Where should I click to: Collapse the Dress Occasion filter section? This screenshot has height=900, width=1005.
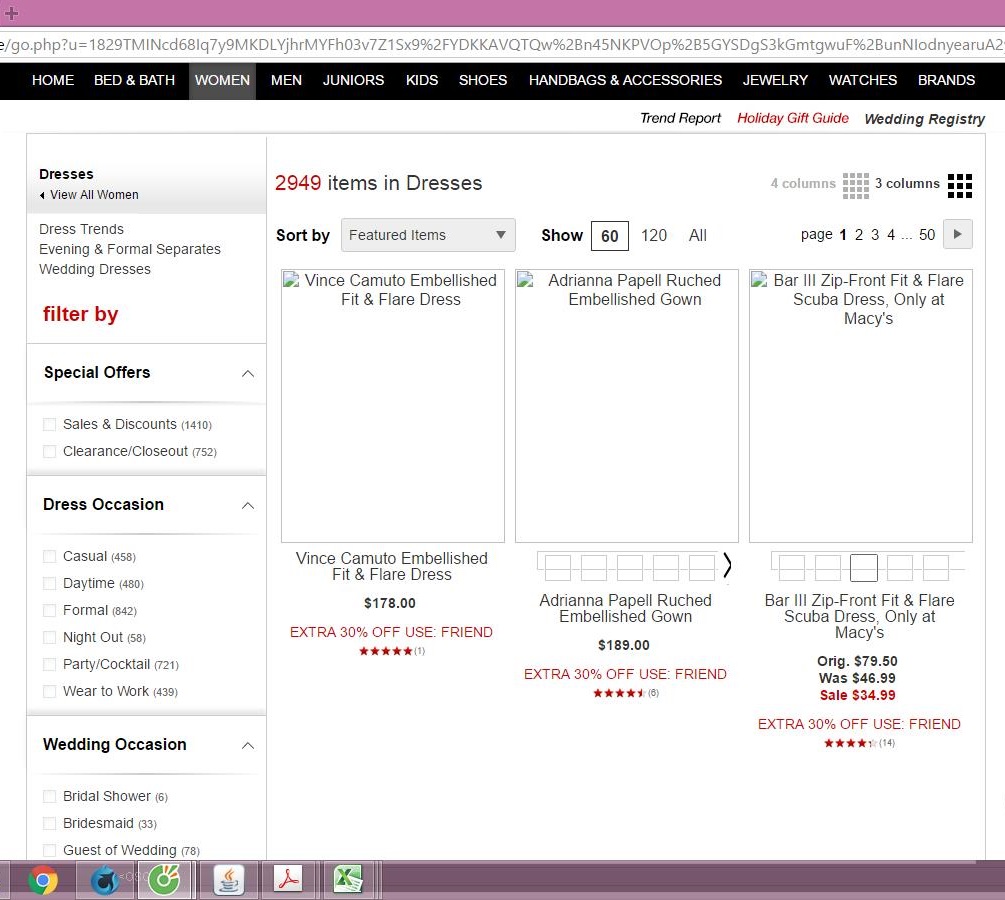coord(248,506)
